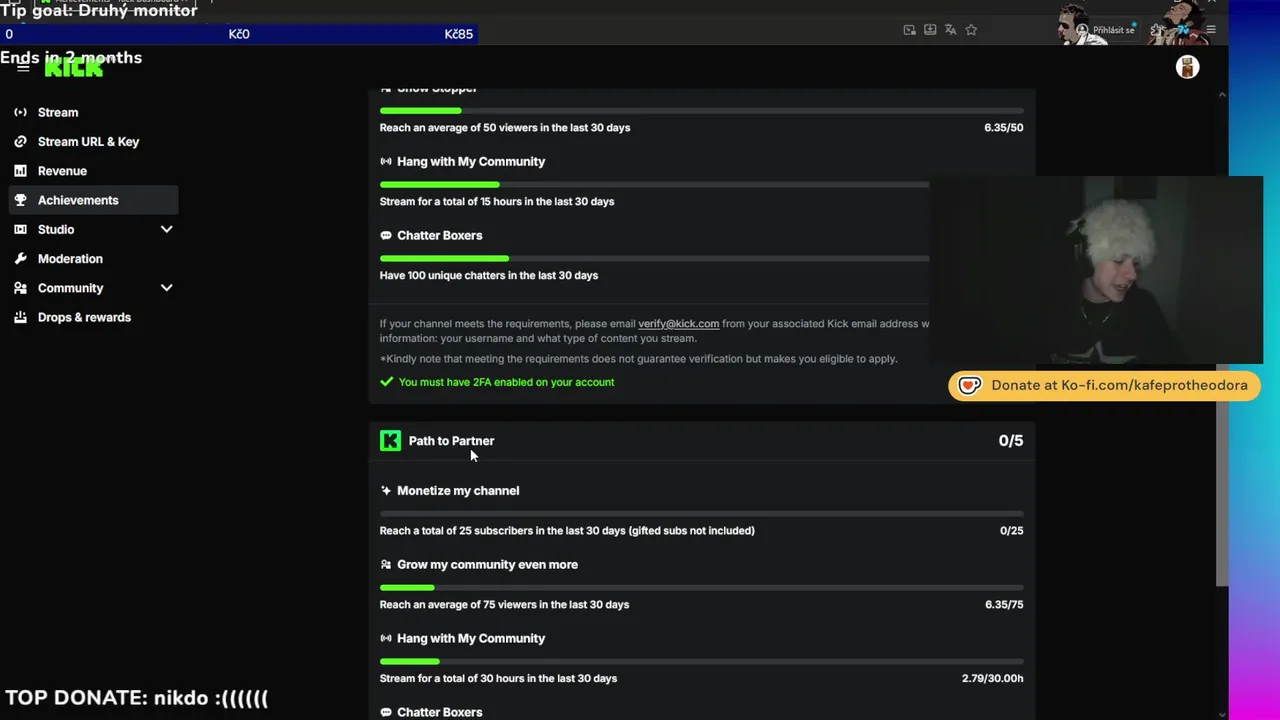Image resolution: width=1280 pixels, height=720 pixels.
Task: Click the Achievements trophy icon
Action: point(20,200)
